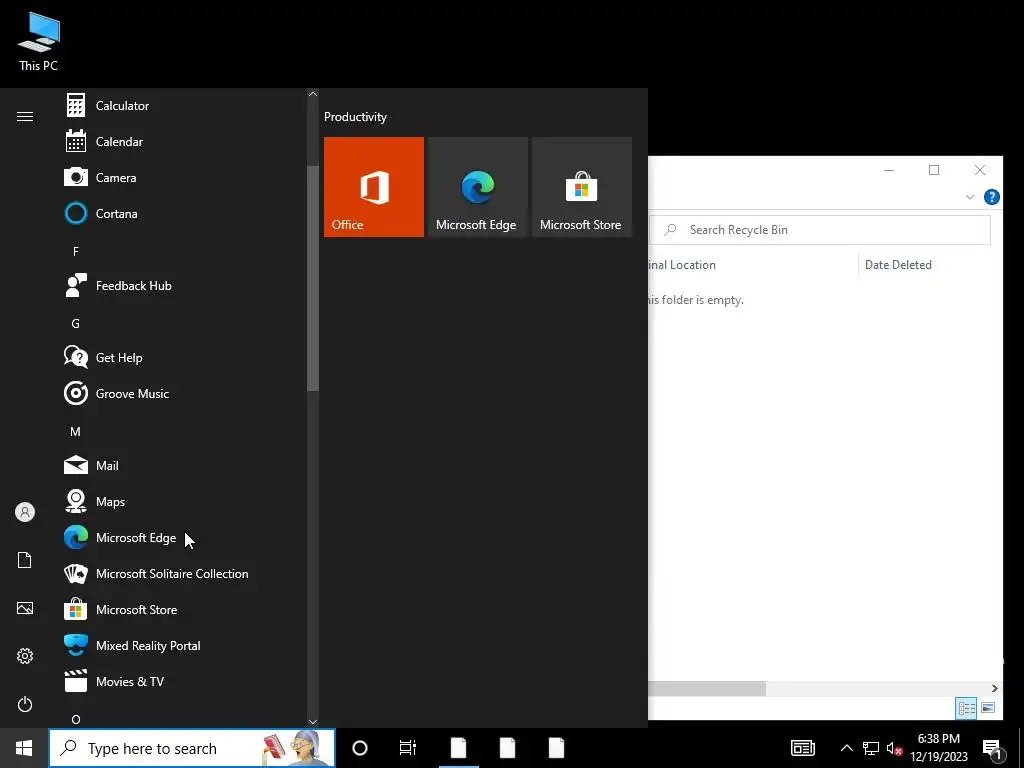The image size is (1024, 768).
Task: Open the Mail app
Action: coord(183,466)
